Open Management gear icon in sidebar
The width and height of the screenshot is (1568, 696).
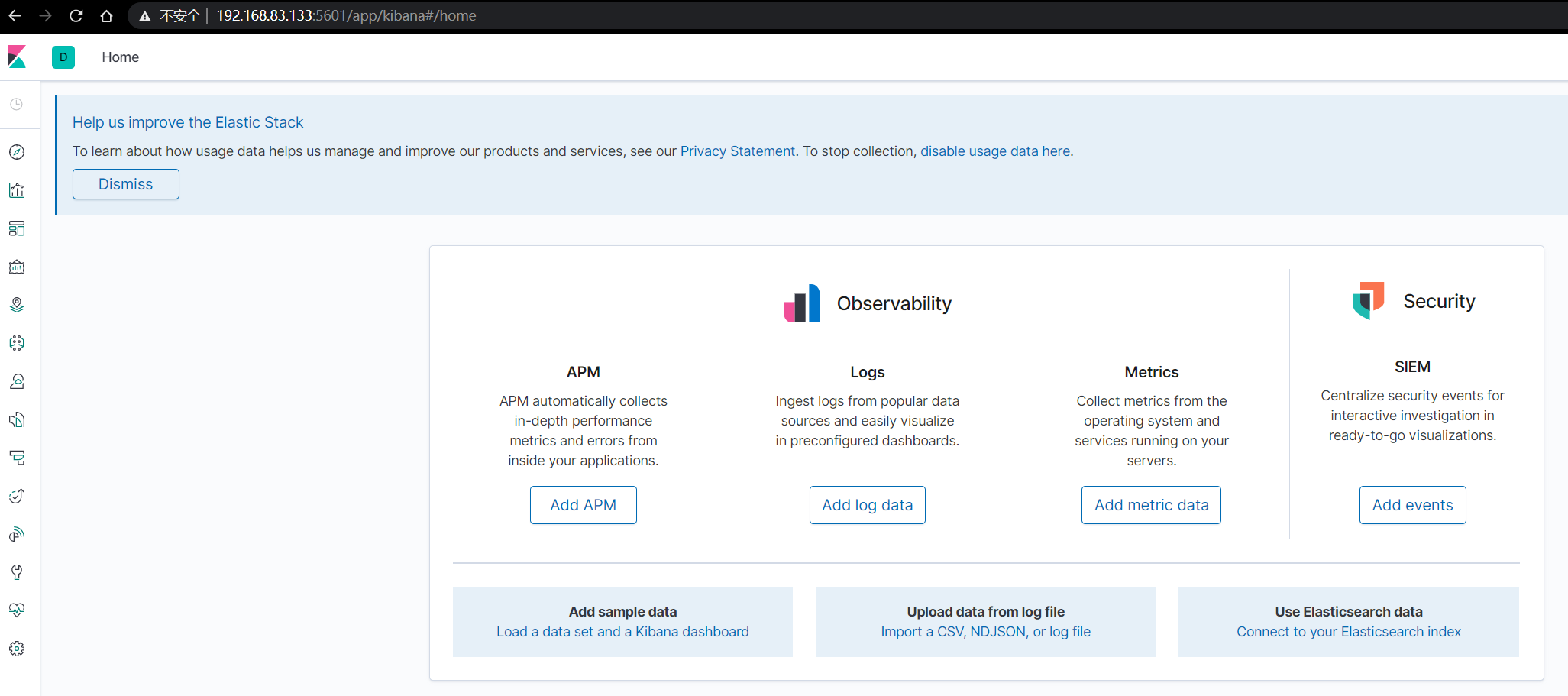coord(17,649)
